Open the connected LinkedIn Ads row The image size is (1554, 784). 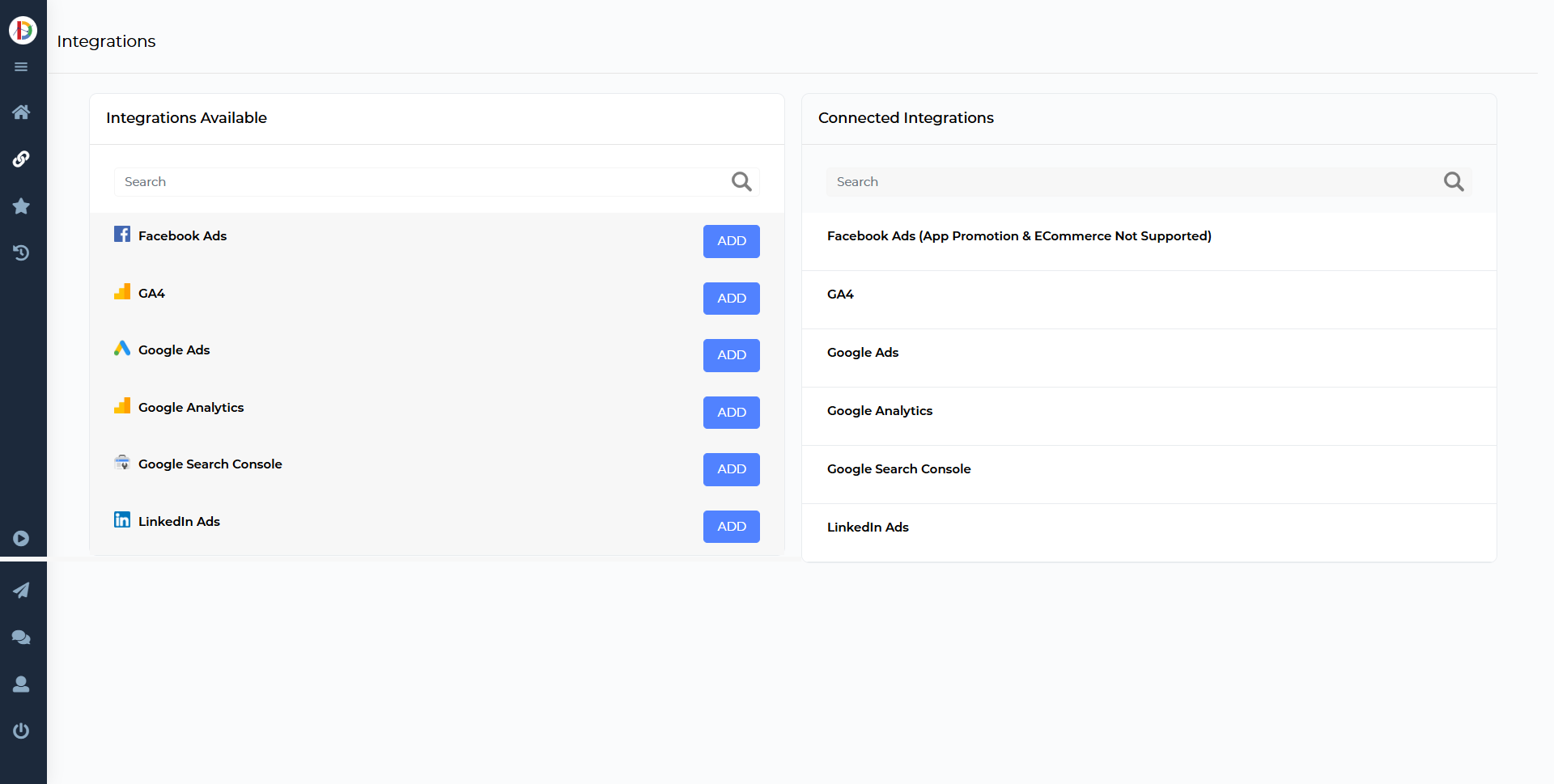[x=1149, y=532]
